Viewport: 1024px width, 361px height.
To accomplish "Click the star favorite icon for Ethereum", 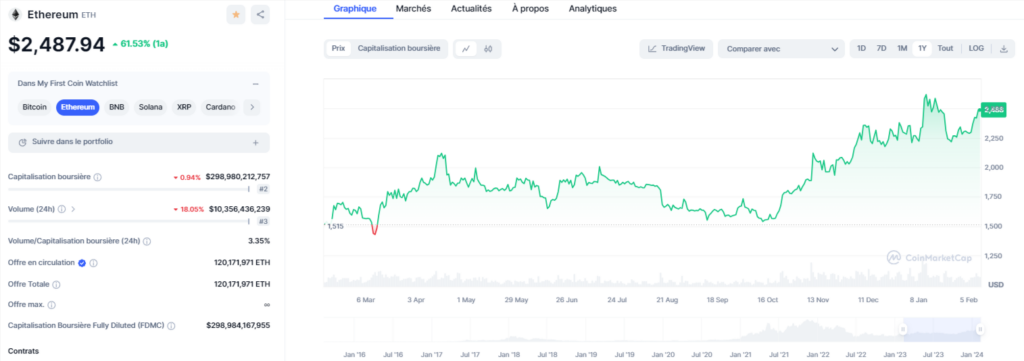I will [x=236, y=14].
